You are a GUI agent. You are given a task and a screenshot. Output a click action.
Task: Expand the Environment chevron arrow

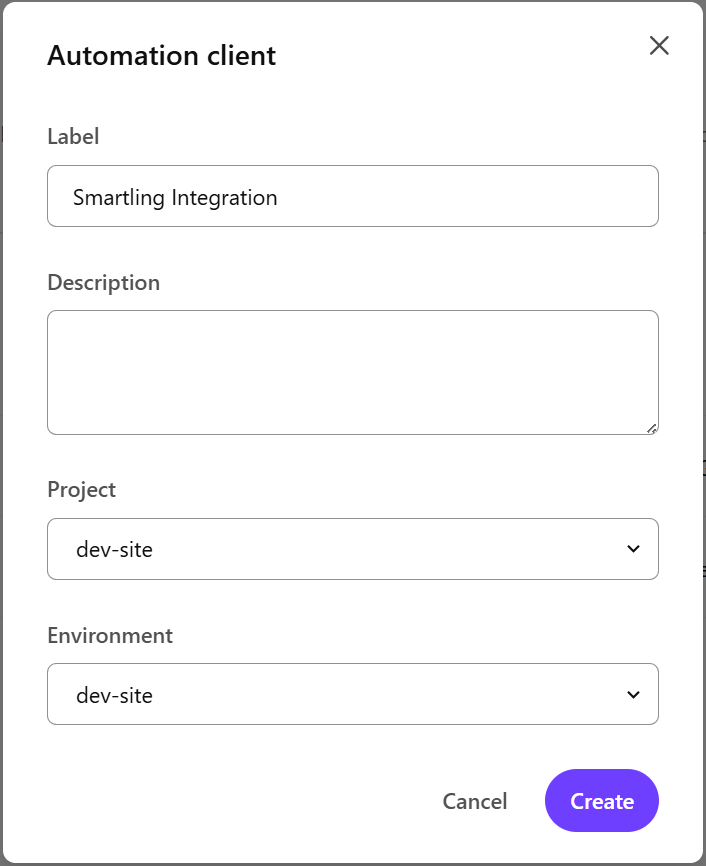[632, 694]
